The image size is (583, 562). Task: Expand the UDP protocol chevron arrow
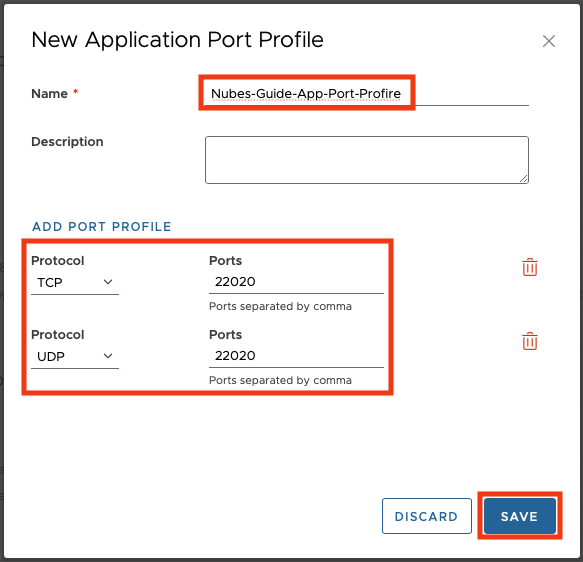[x=108, y=356]
